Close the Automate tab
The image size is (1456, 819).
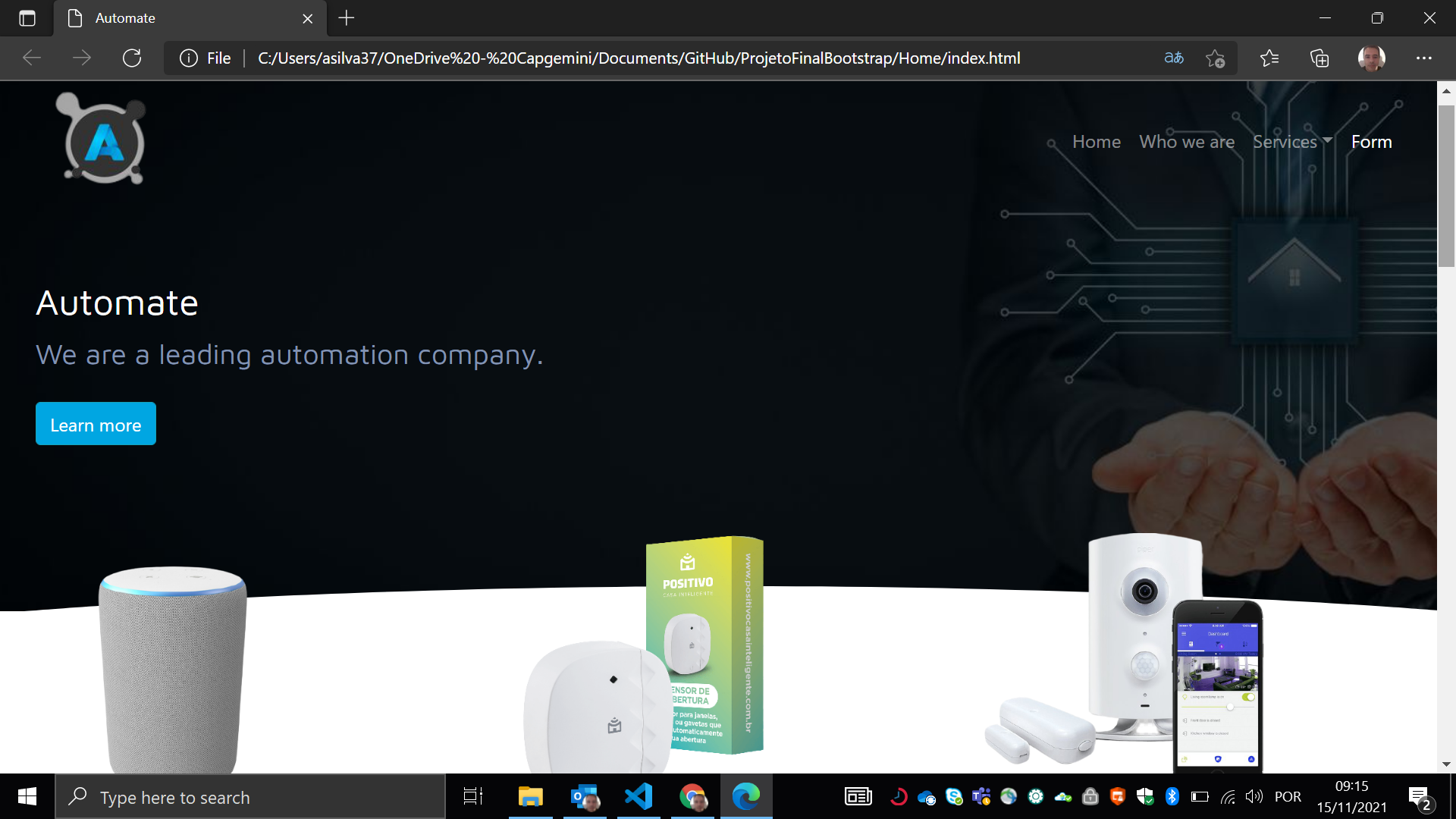(x=307, y=18)
